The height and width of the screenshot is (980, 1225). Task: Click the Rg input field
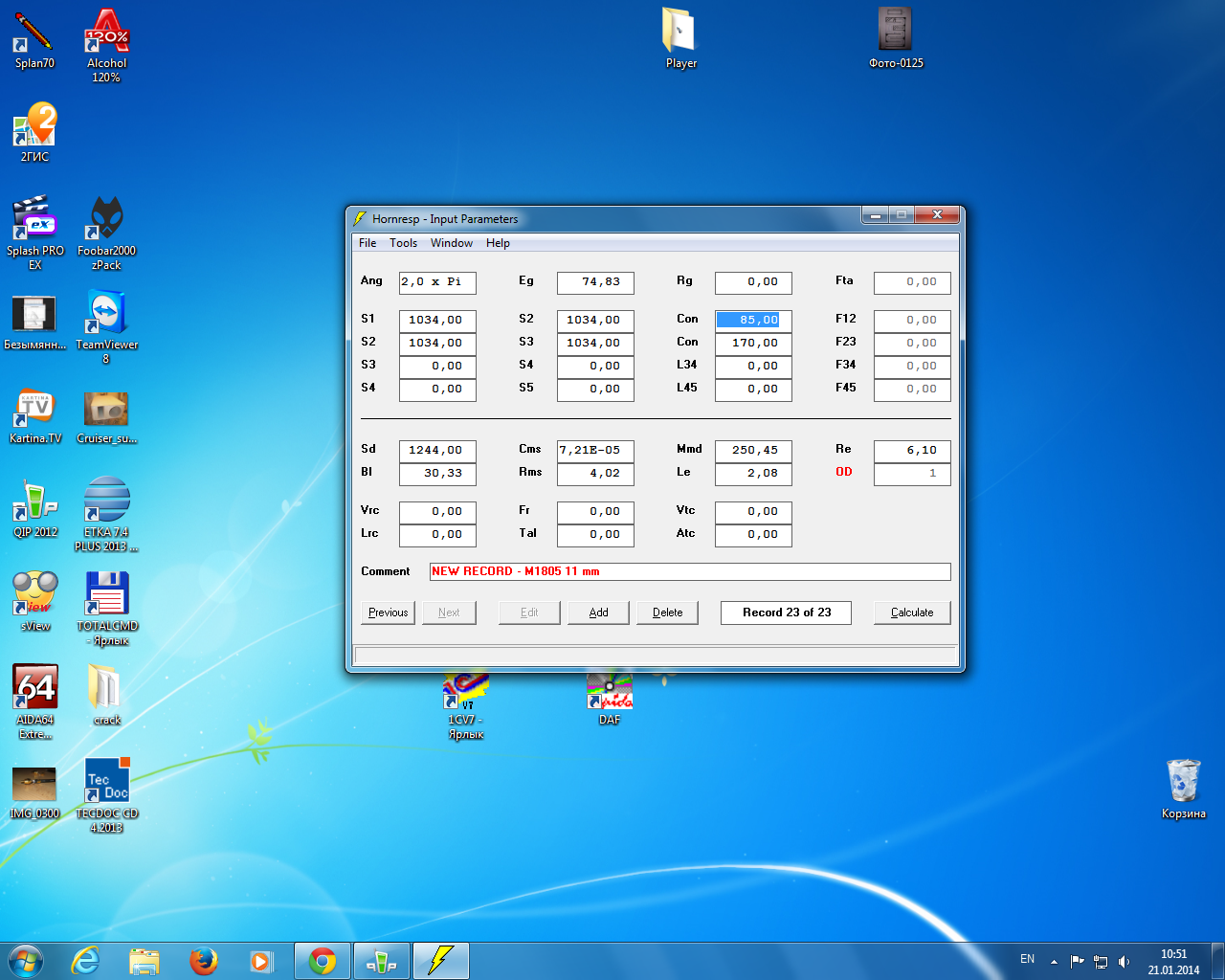tap(753, 282)
